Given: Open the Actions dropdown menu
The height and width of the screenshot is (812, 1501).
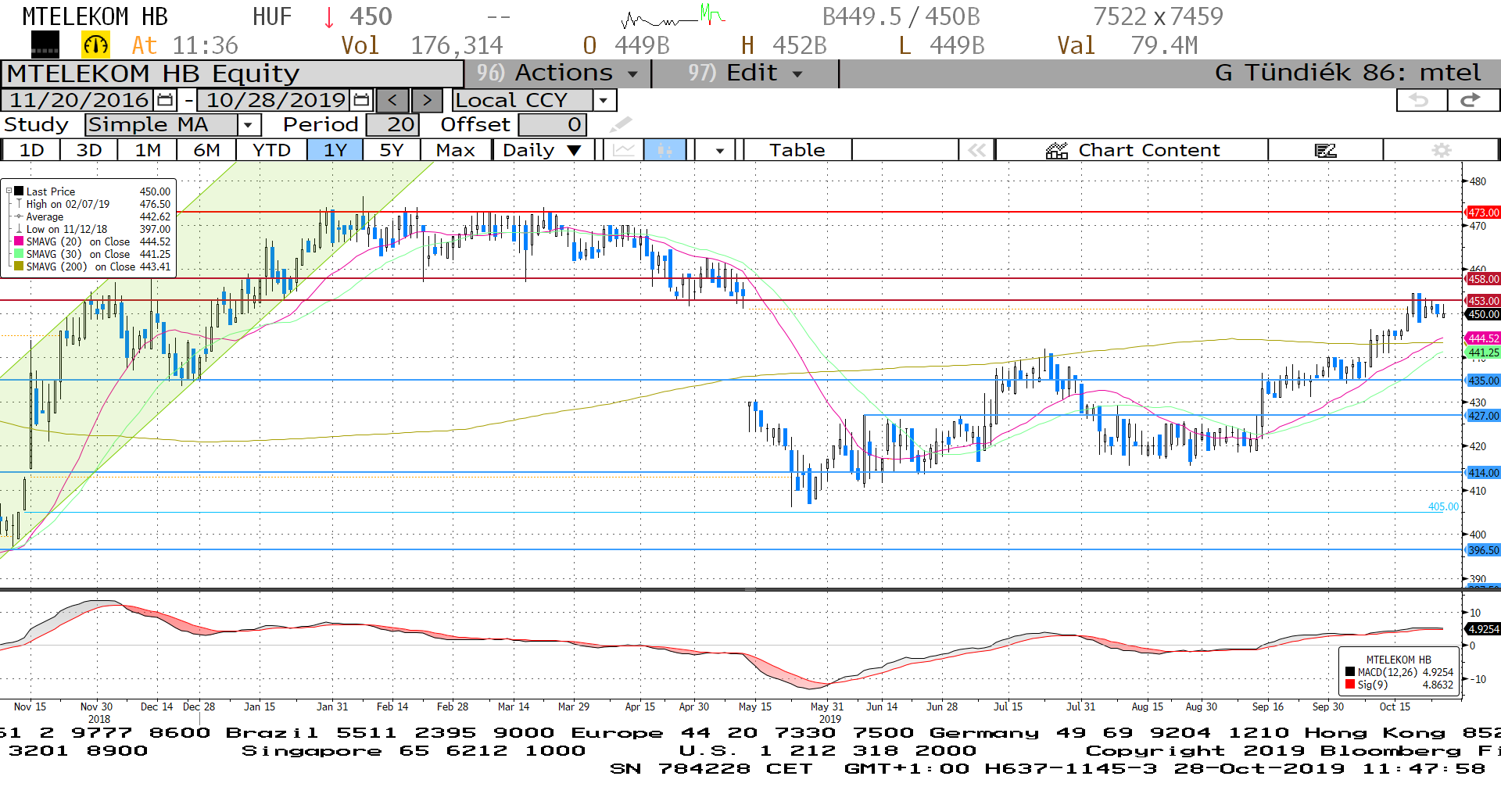Looking at the screenshot, I should [x=558, y=73].
